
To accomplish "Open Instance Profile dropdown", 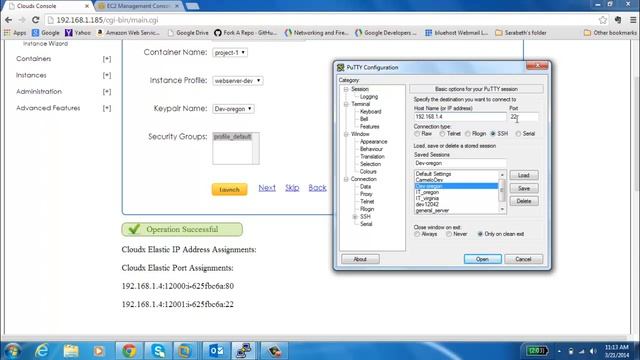I will point(238,81).
